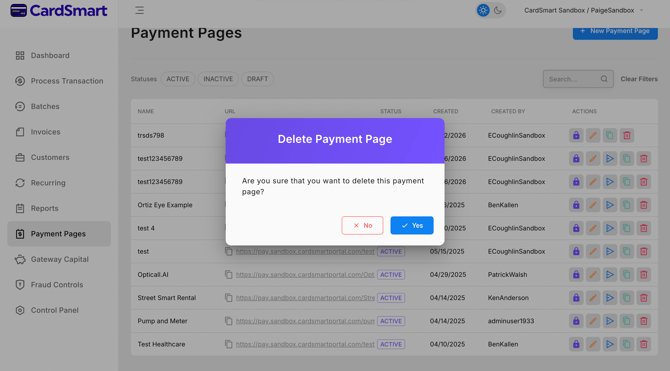The height and width of the screenshot is (371, 670).
Task: Click the search magnifier icon
Action: 604,79
